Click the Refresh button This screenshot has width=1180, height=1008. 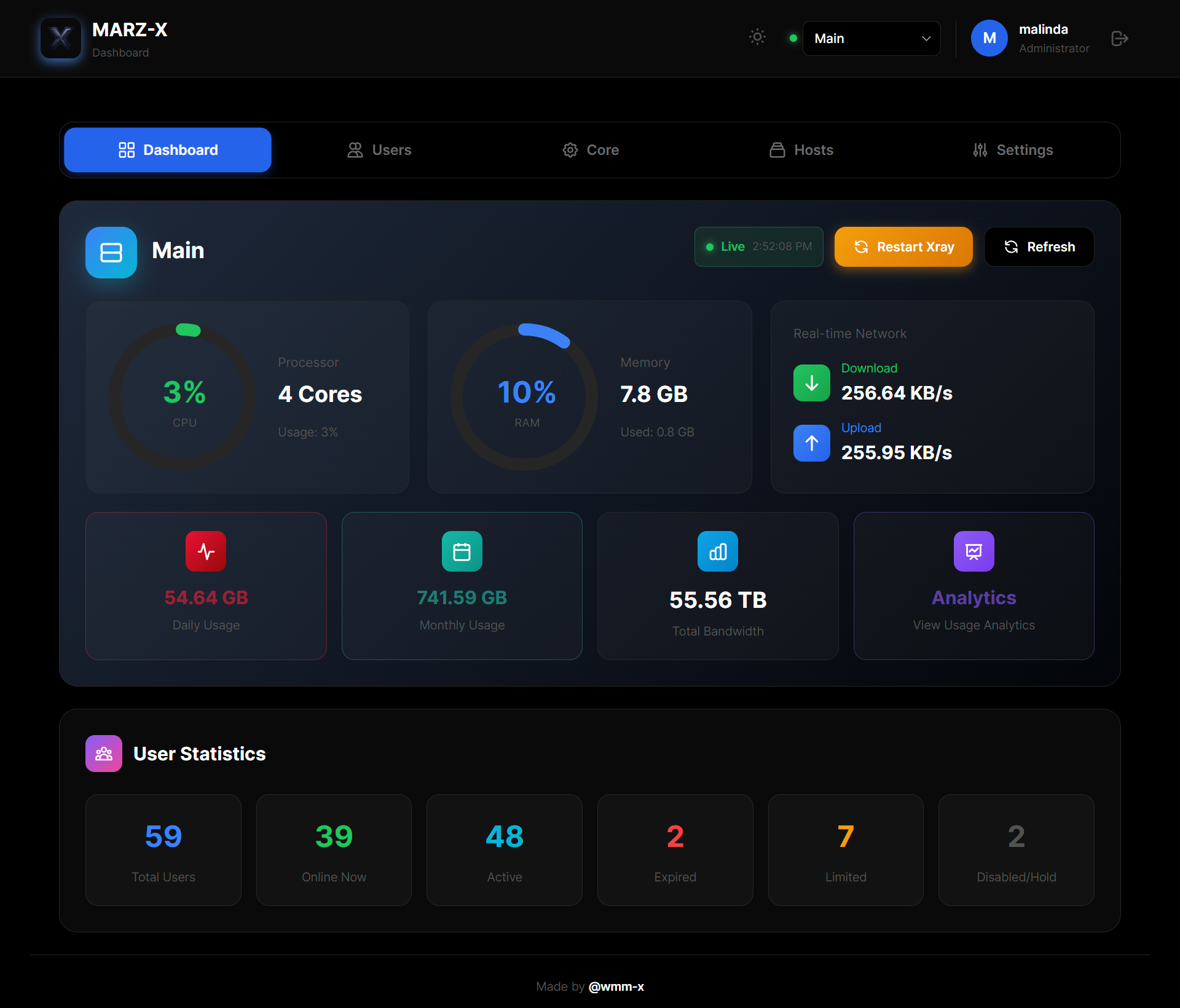[x=1039, y=247]
